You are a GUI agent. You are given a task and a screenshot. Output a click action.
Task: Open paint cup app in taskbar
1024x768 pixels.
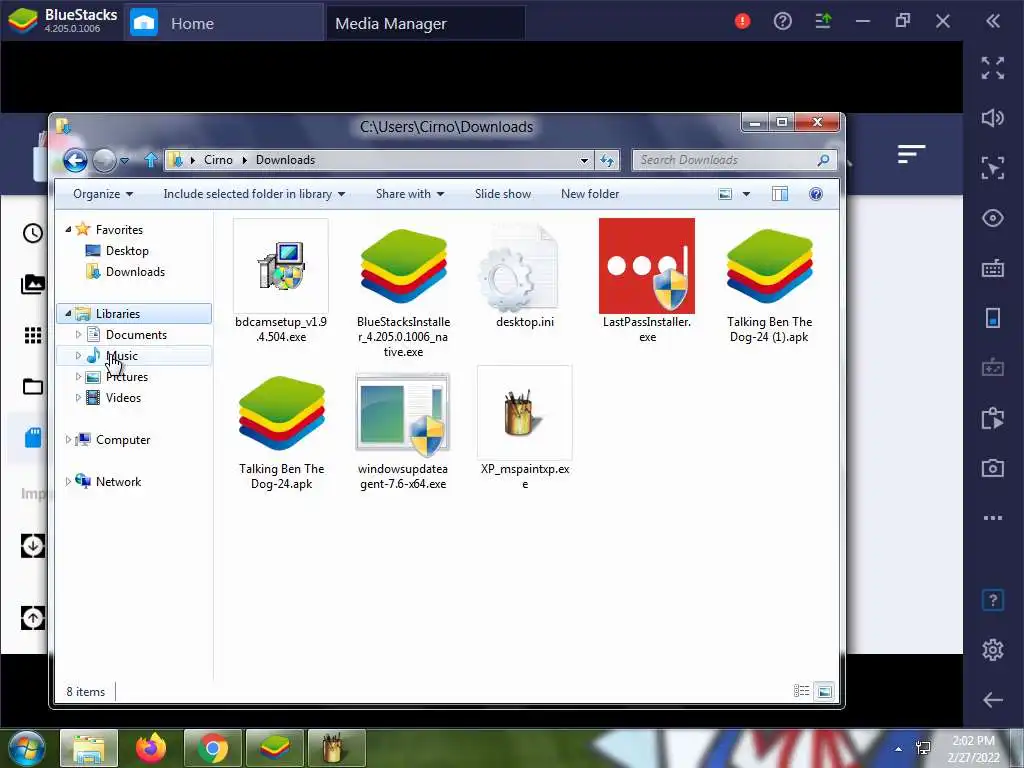[x=335, y=748]
